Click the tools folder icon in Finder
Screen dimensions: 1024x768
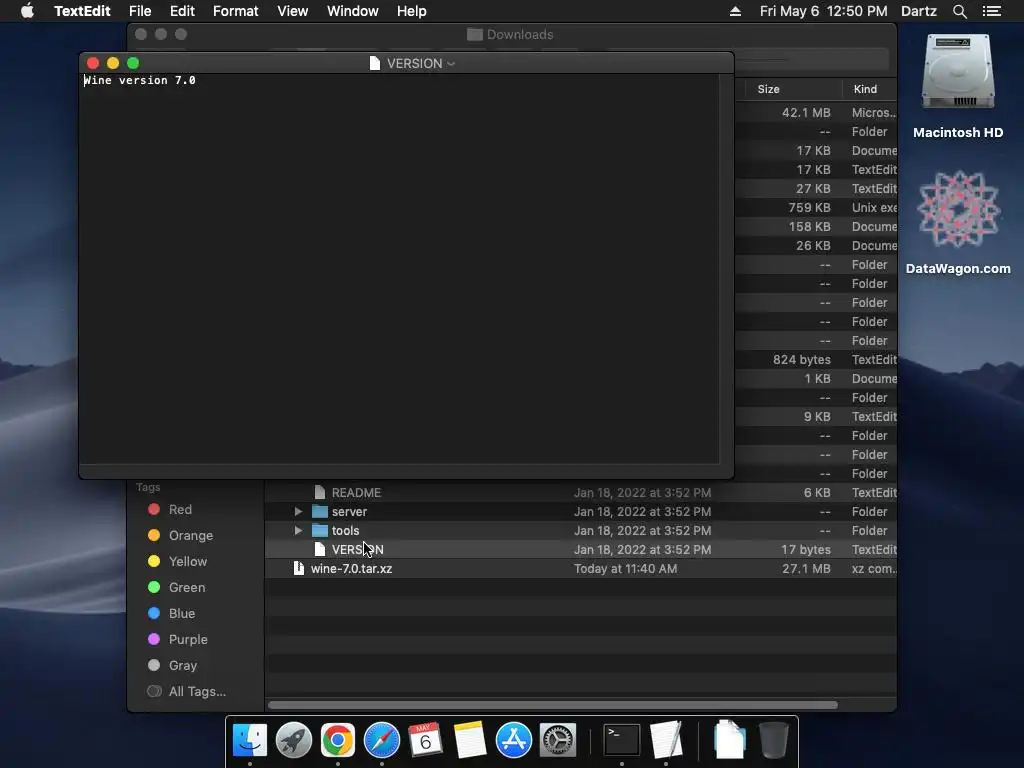point(319,530)
